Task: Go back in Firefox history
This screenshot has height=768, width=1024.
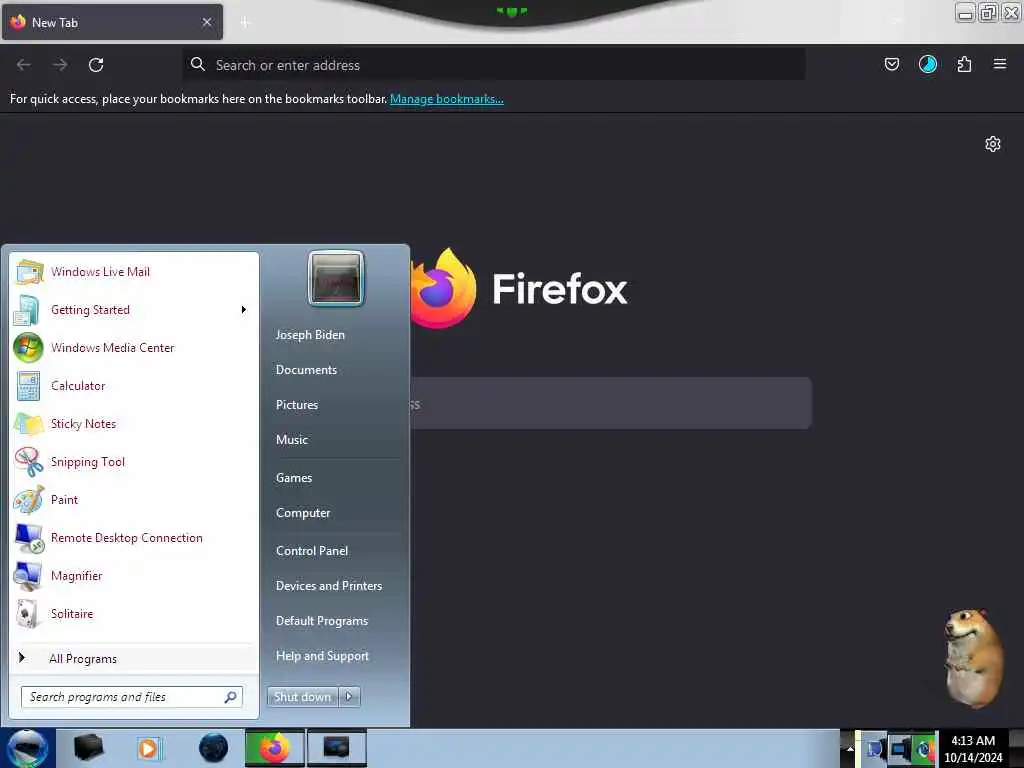Action: (x=24, y=65)
